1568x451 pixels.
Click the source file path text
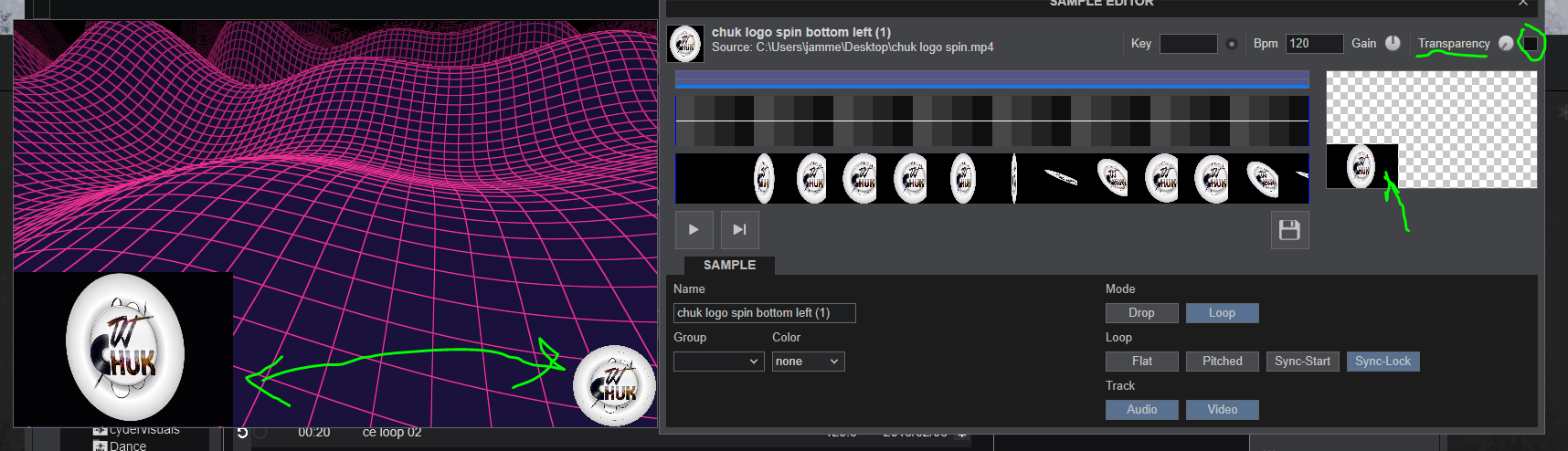click(853, 47)
